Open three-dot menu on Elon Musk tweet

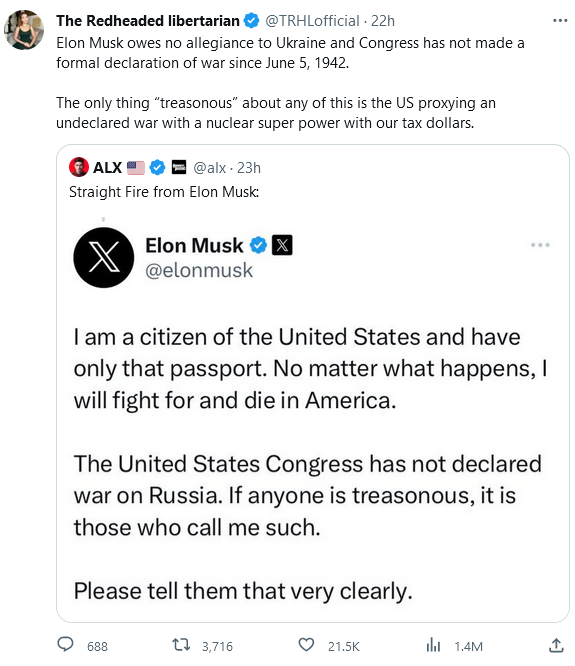click(x=540, y=245)
